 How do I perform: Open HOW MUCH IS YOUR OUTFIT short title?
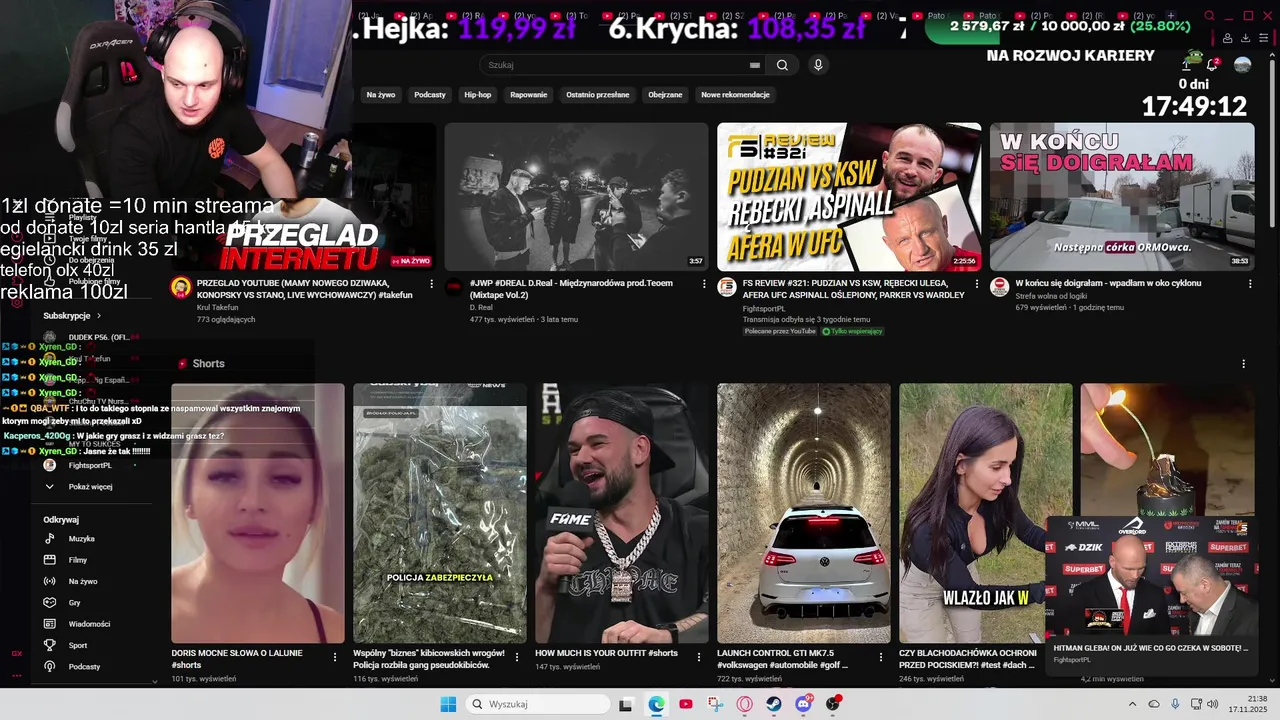606,653
